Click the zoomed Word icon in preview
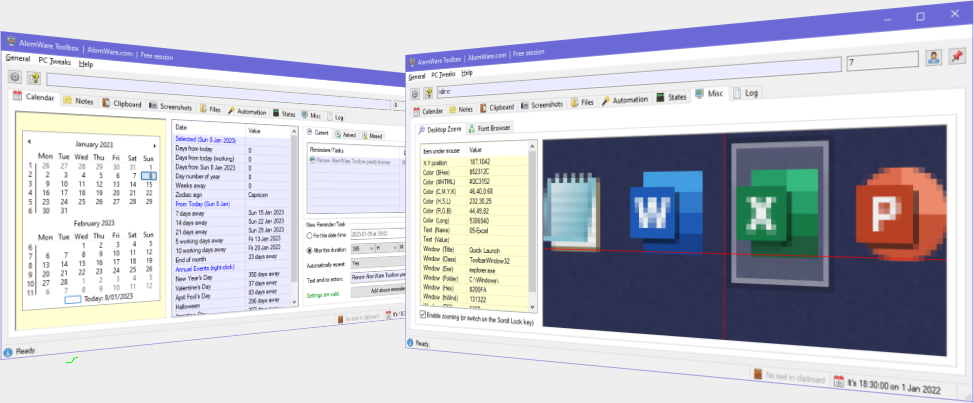974x403 pixels. coord(666,213)
